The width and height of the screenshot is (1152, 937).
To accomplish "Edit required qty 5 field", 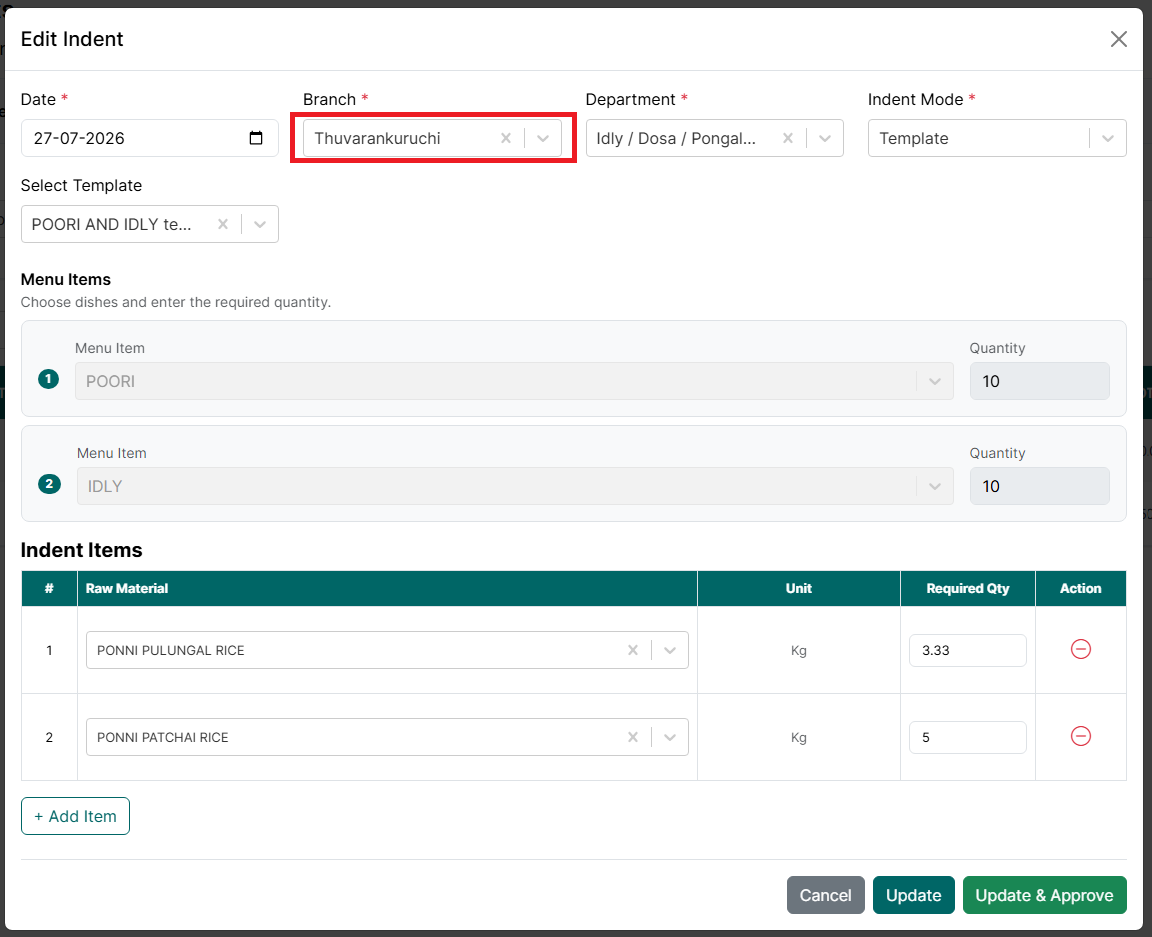I will pos(968,737).
